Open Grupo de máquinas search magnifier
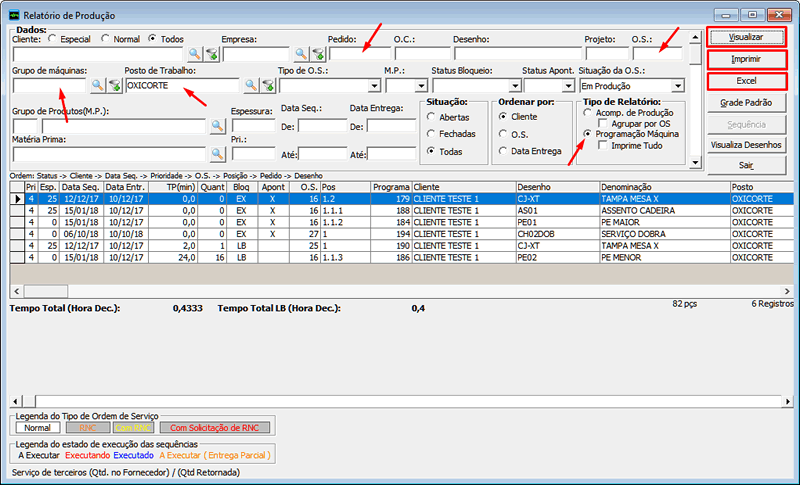 click(x=97, y=85)
